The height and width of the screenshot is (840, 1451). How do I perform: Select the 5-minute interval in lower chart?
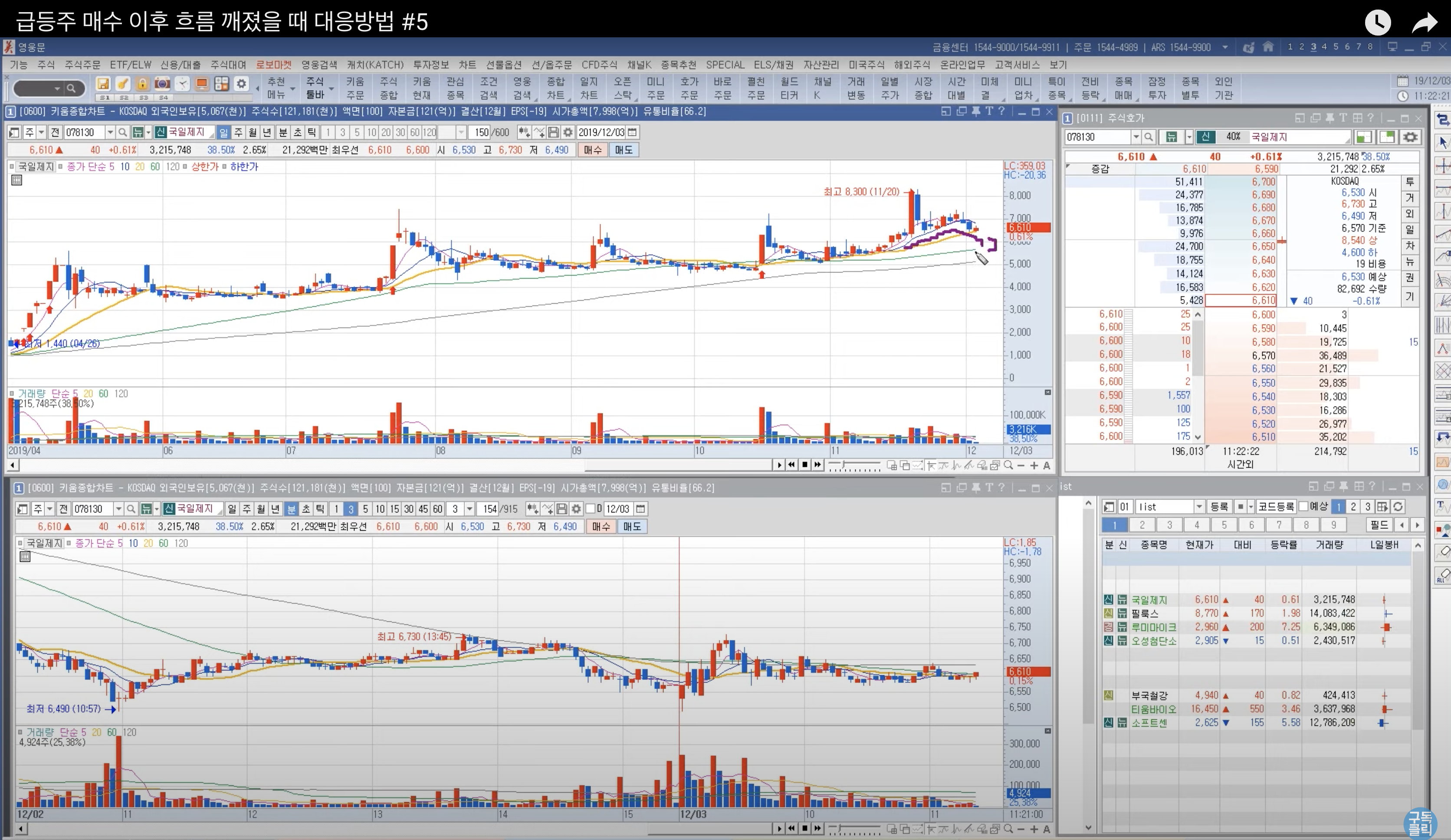[x=365, y=509]
